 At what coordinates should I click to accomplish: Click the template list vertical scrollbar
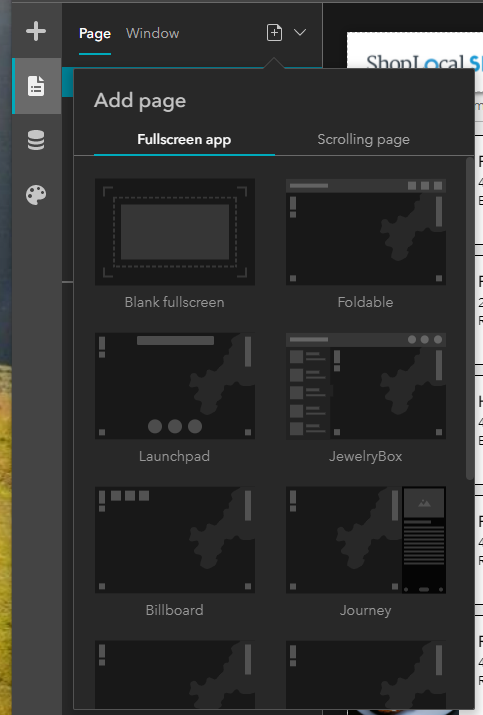pos(470,318)
